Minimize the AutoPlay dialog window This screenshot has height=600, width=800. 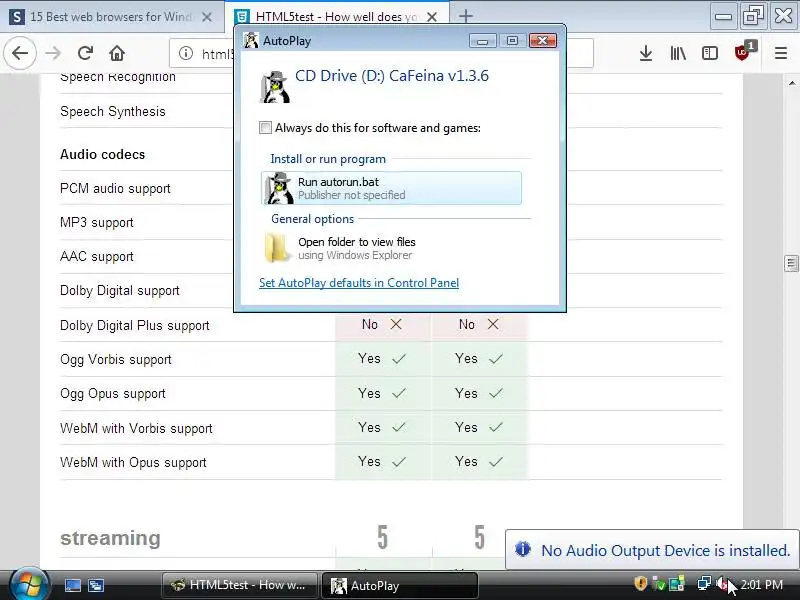click(x=482, y=40)
